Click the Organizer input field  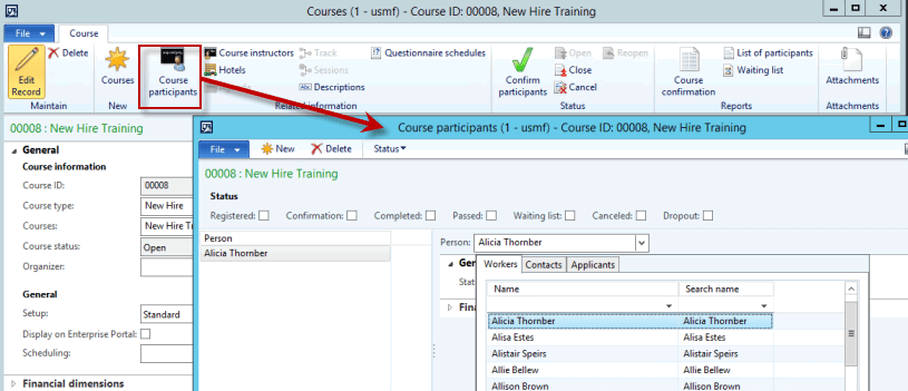pyautogui.click(x=167, y=267)
